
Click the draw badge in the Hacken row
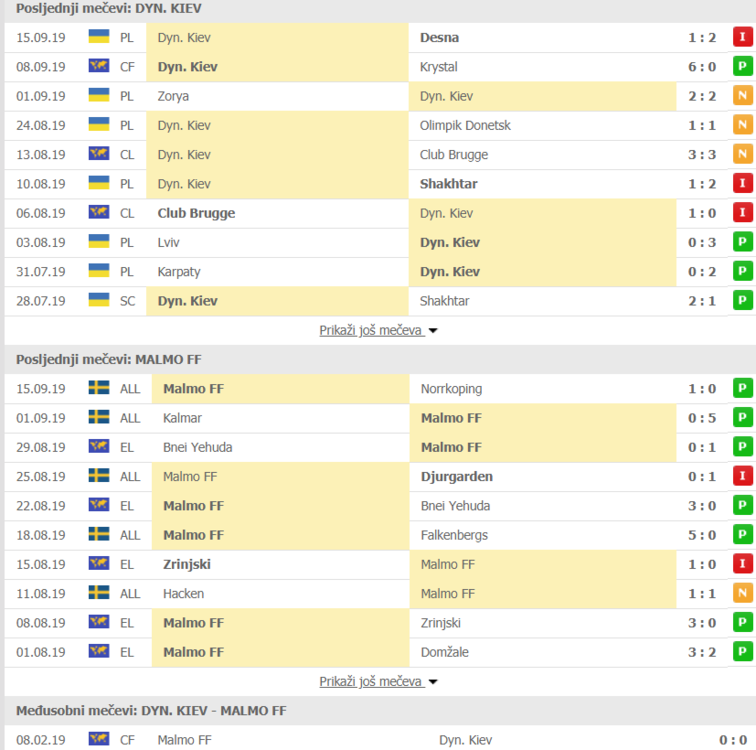coord(742,593)
